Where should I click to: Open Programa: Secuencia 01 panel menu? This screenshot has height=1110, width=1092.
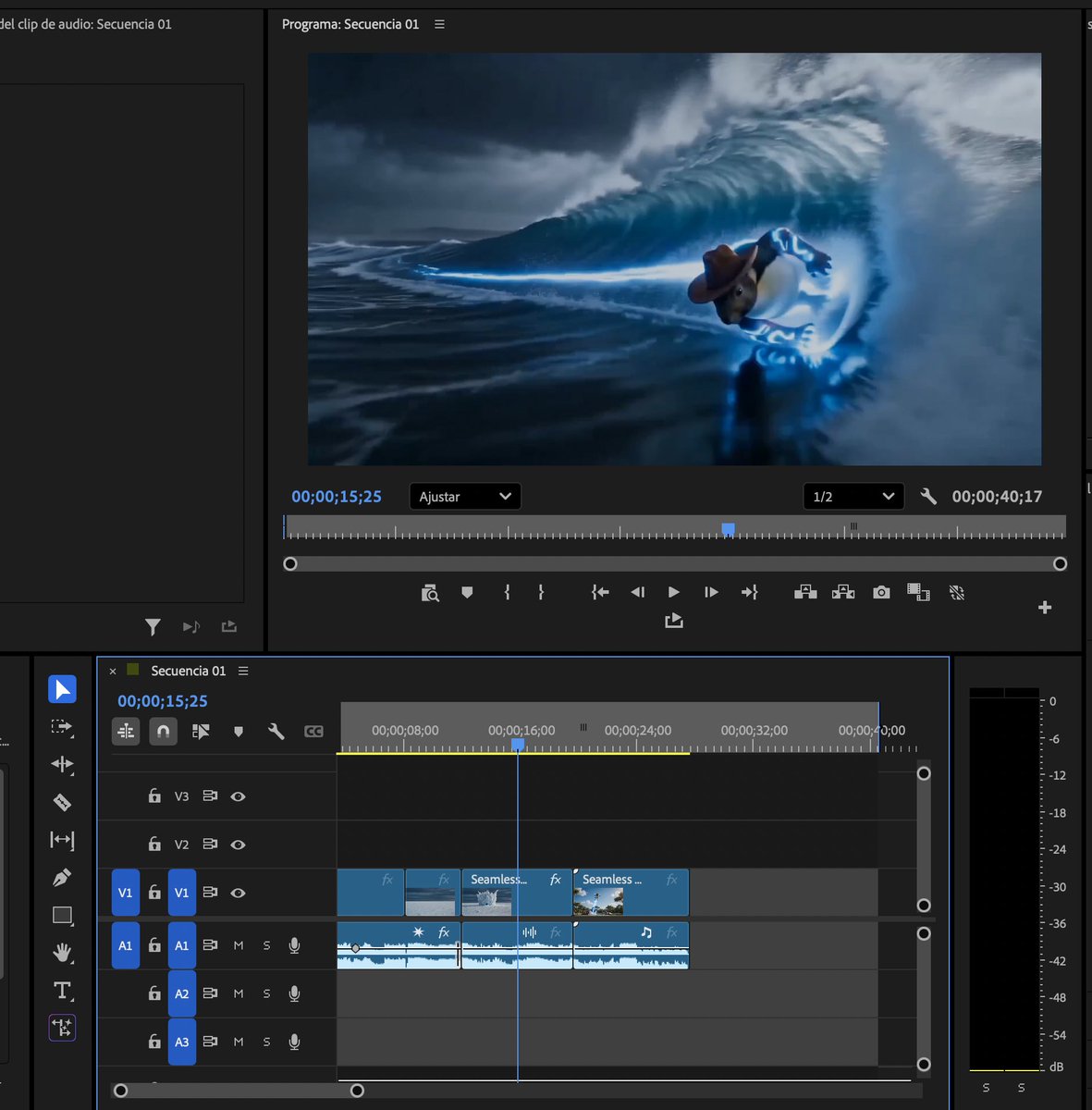439,24
